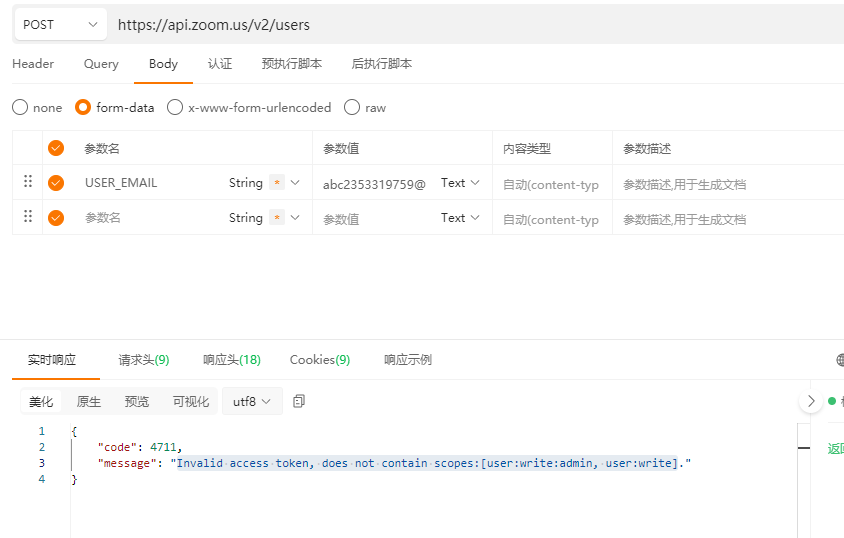
Task: Click the content-type field of USER_EMAIL row
Action: [x=552, y=185]
